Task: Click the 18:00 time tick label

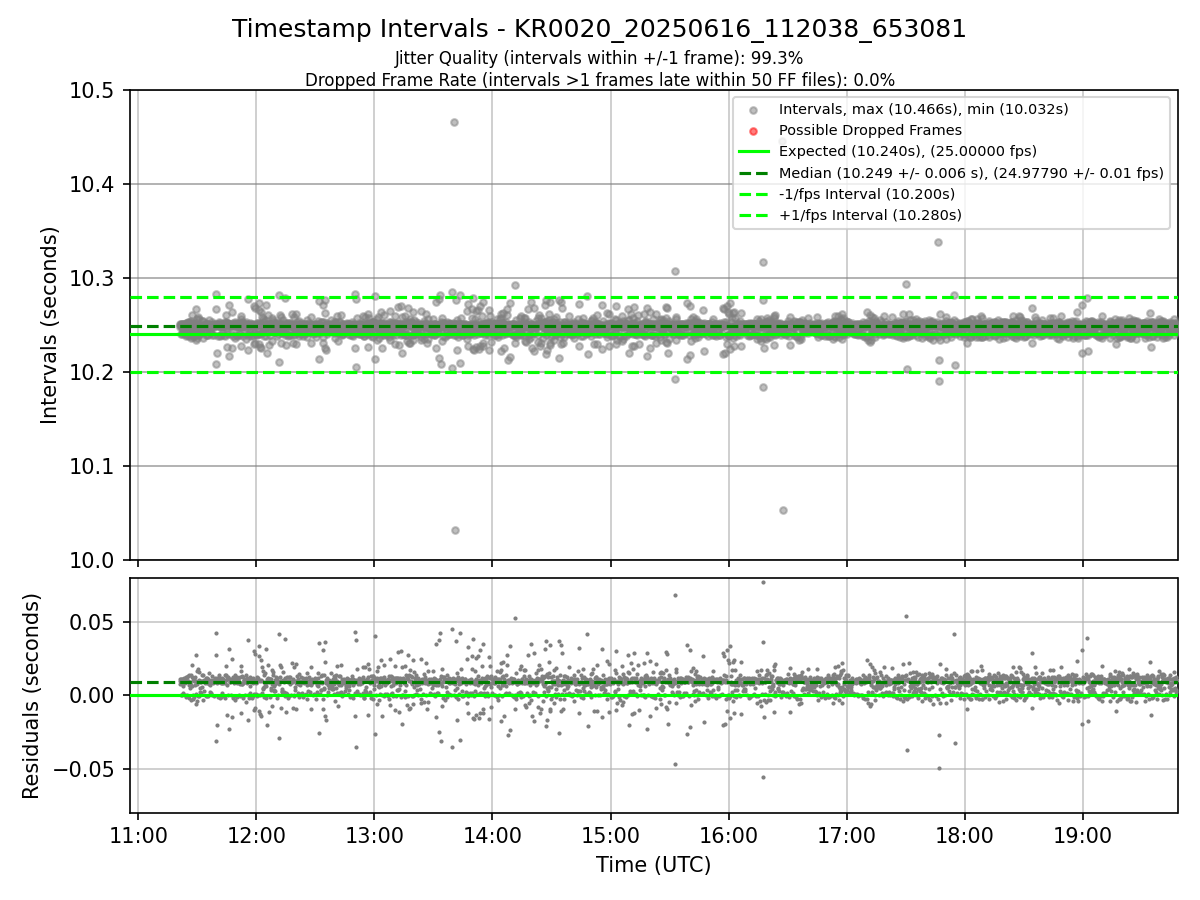Action: 965,835
